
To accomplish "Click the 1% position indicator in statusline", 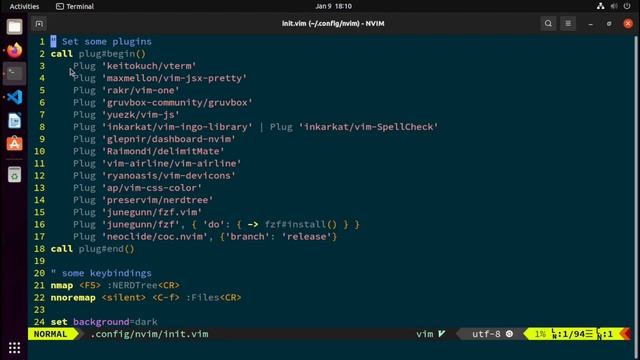I will pyautogui.click(x=540, y=334).
